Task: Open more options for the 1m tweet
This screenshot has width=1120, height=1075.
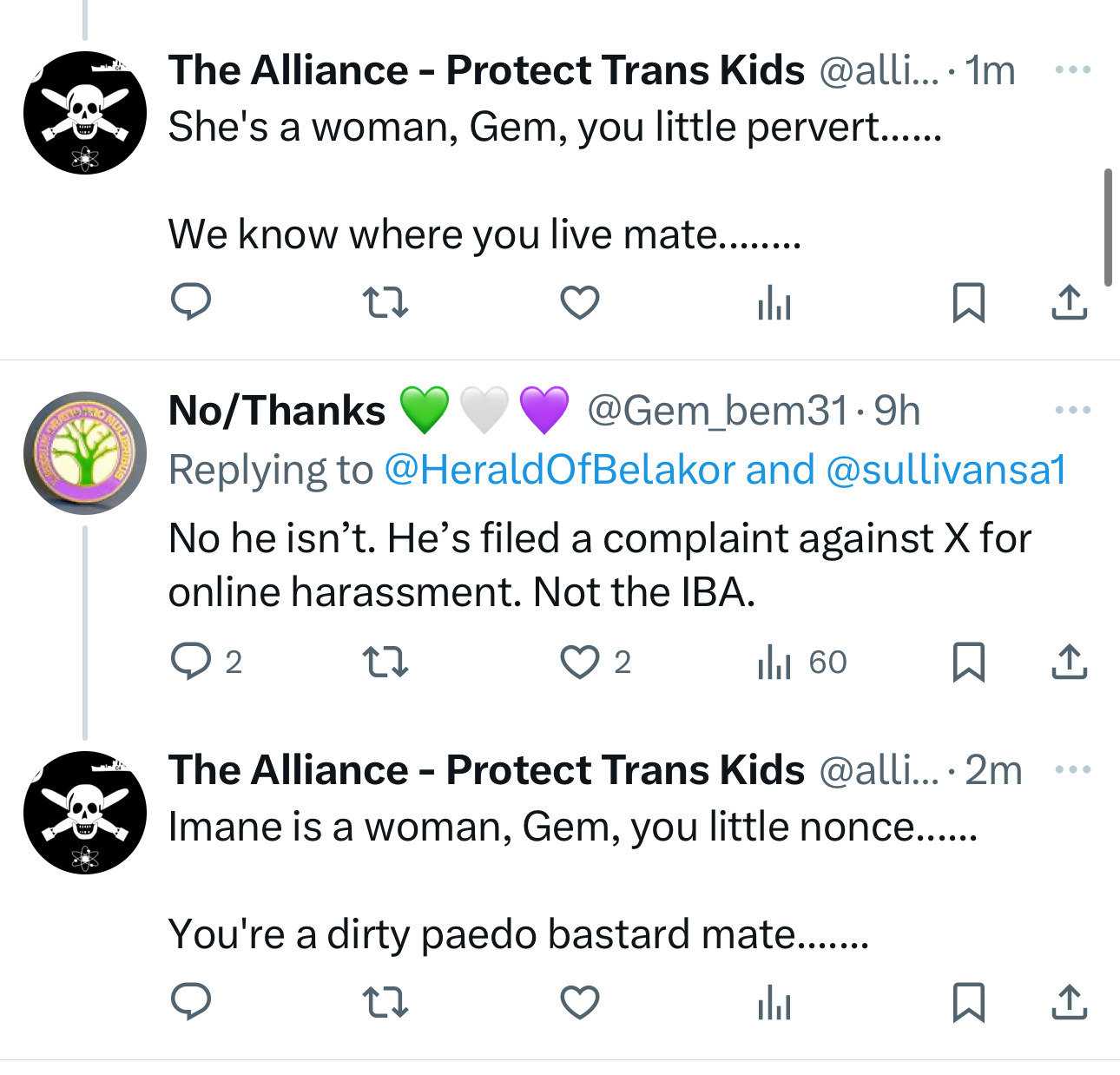Action: point(1072,69)
